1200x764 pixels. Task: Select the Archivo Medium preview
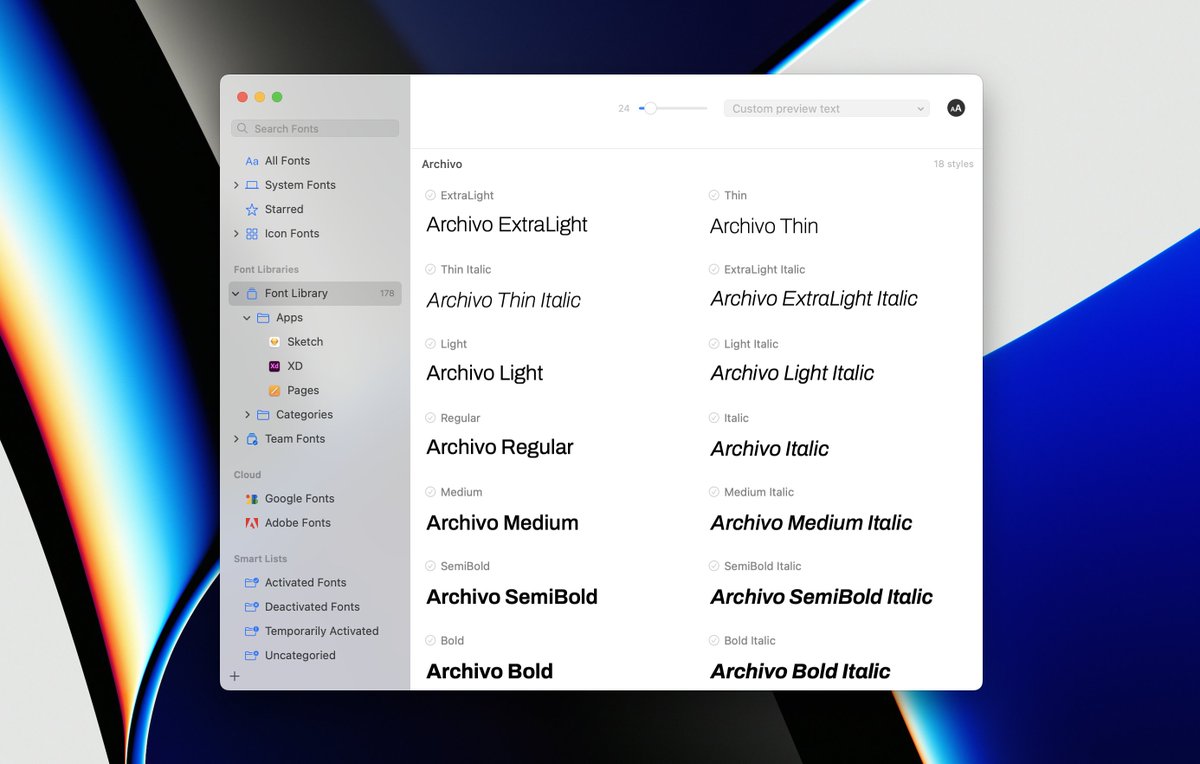coord(502,522)
